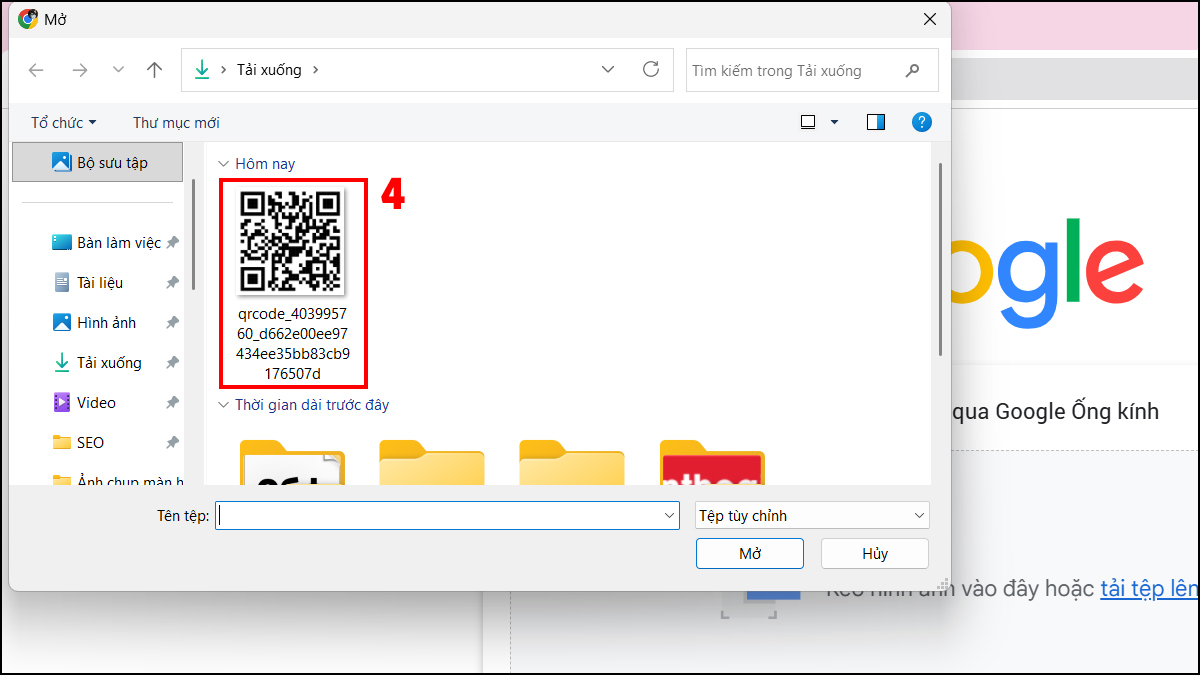Open Hình ảnh in sidebar
Screen dimensions: 1200x675
[94, 323]
